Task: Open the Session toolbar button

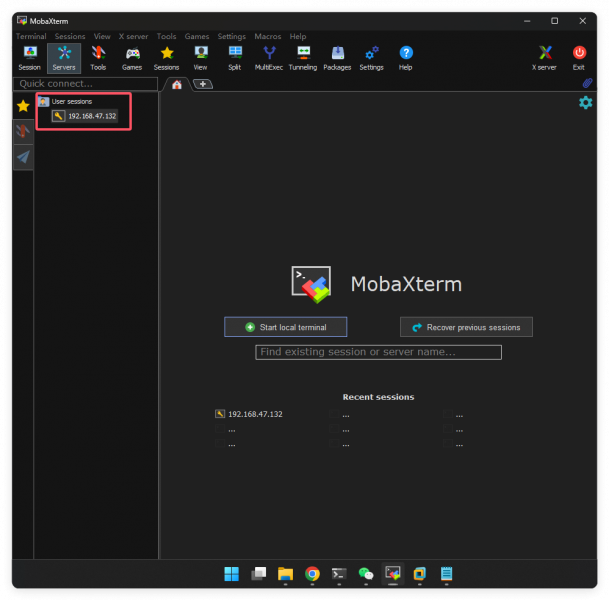Action: coord(30,58)
